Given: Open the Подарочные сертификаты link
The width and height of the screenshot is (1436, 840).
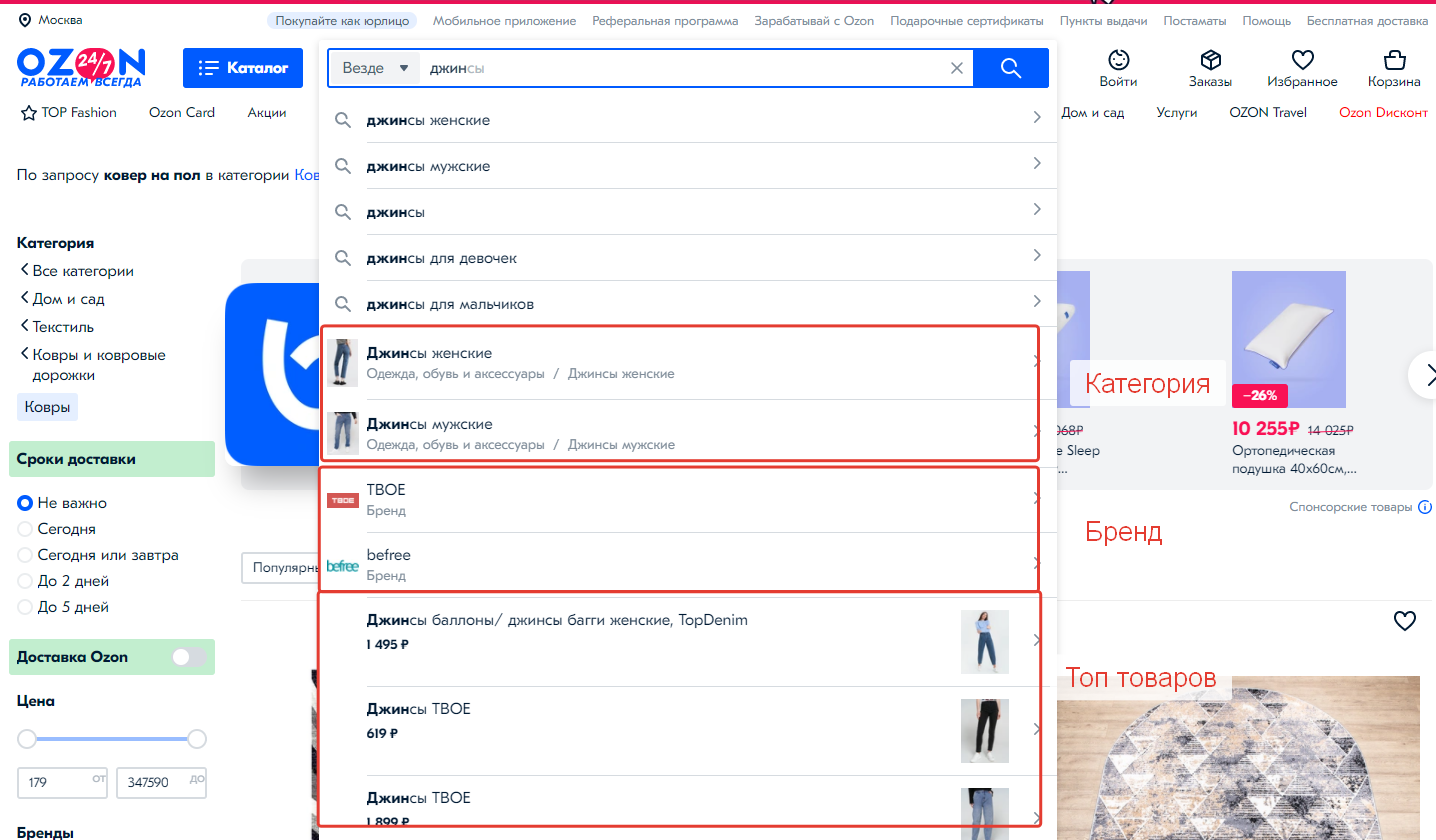Looking at the screenshot, I should [967, 20].
